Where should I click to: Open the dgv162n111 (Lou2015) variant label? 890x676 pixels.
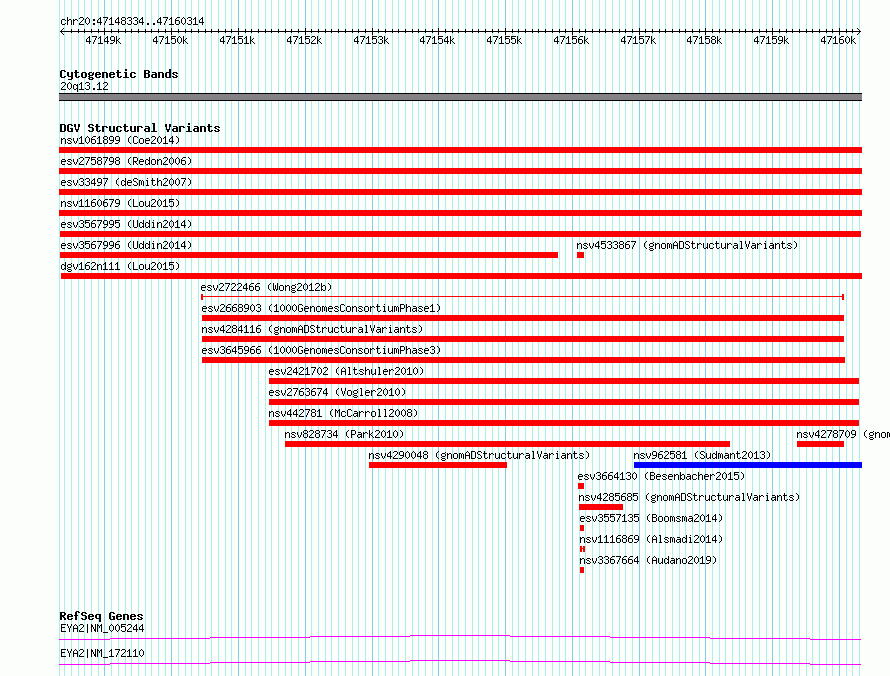tap(120, 266)
